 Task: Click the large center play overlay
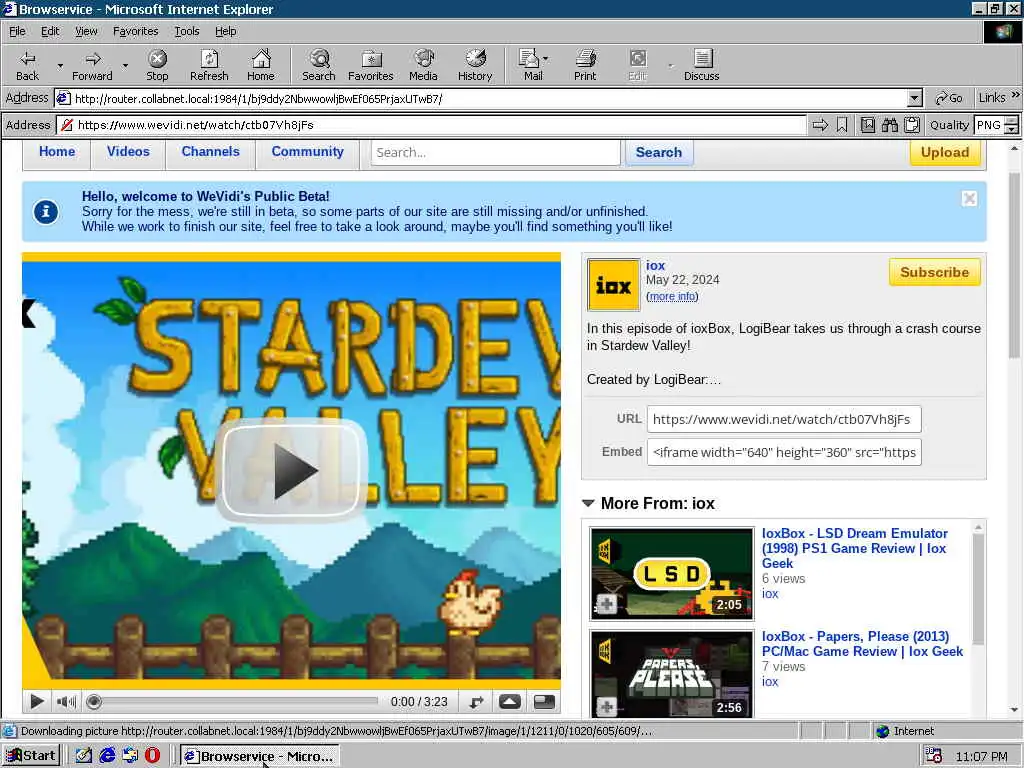tap(291, 470)
